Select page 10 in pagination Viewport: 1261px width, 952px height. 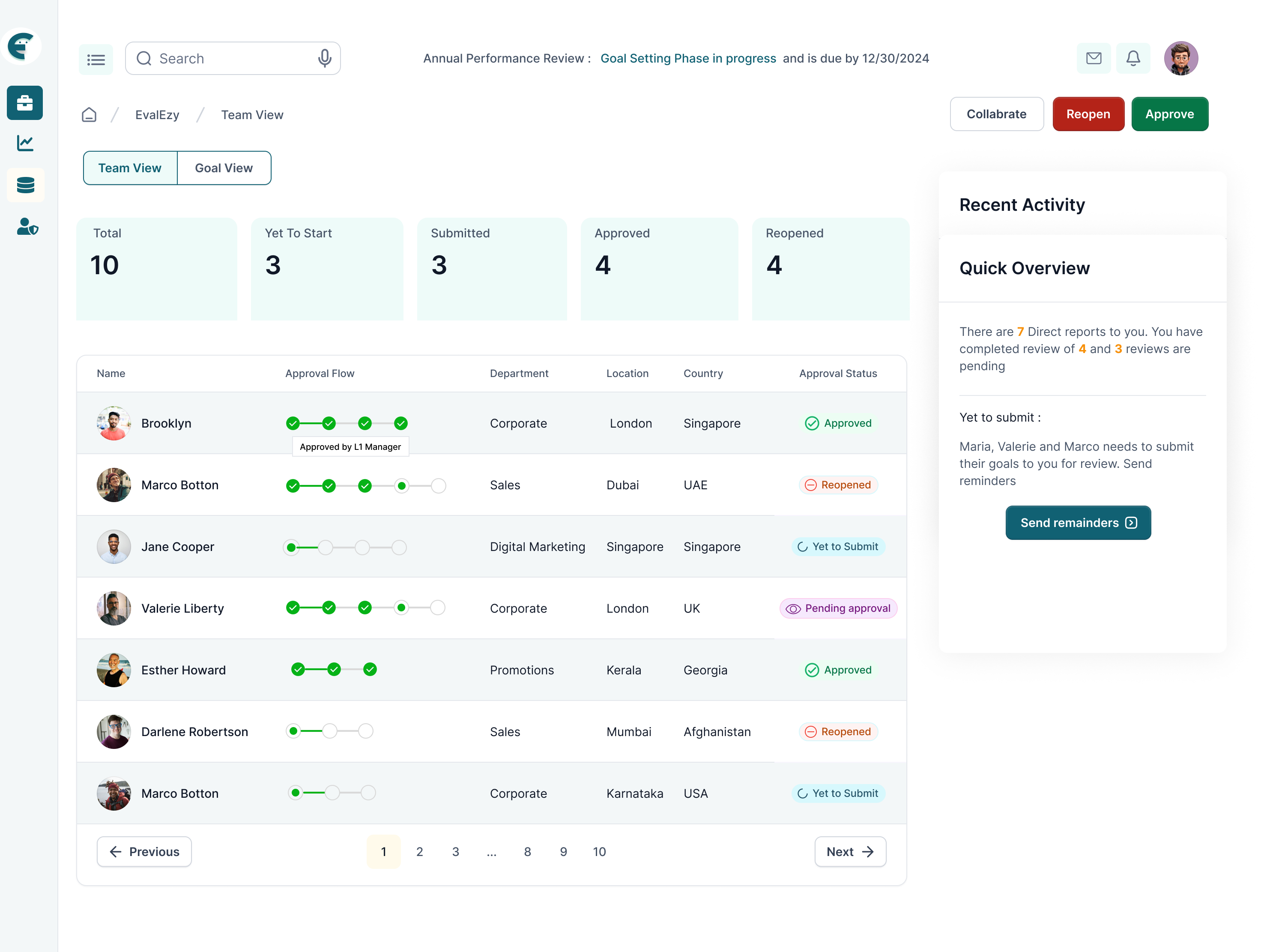(599, 852)
